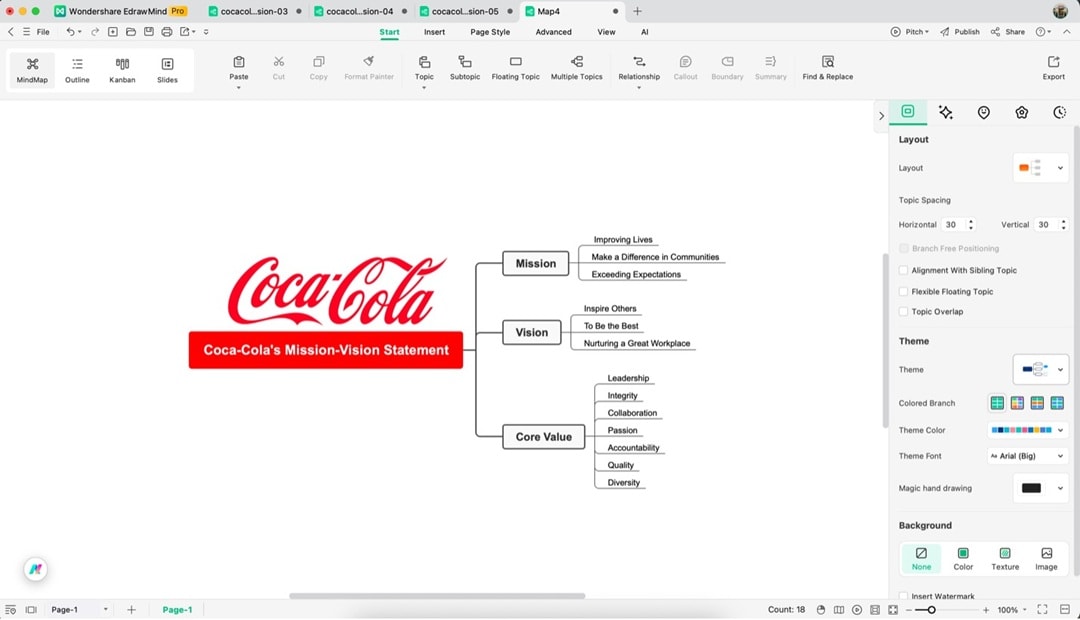This screenshot has height=620, width=1080.
Task: Open the Share options
Action: point(1008,31)
